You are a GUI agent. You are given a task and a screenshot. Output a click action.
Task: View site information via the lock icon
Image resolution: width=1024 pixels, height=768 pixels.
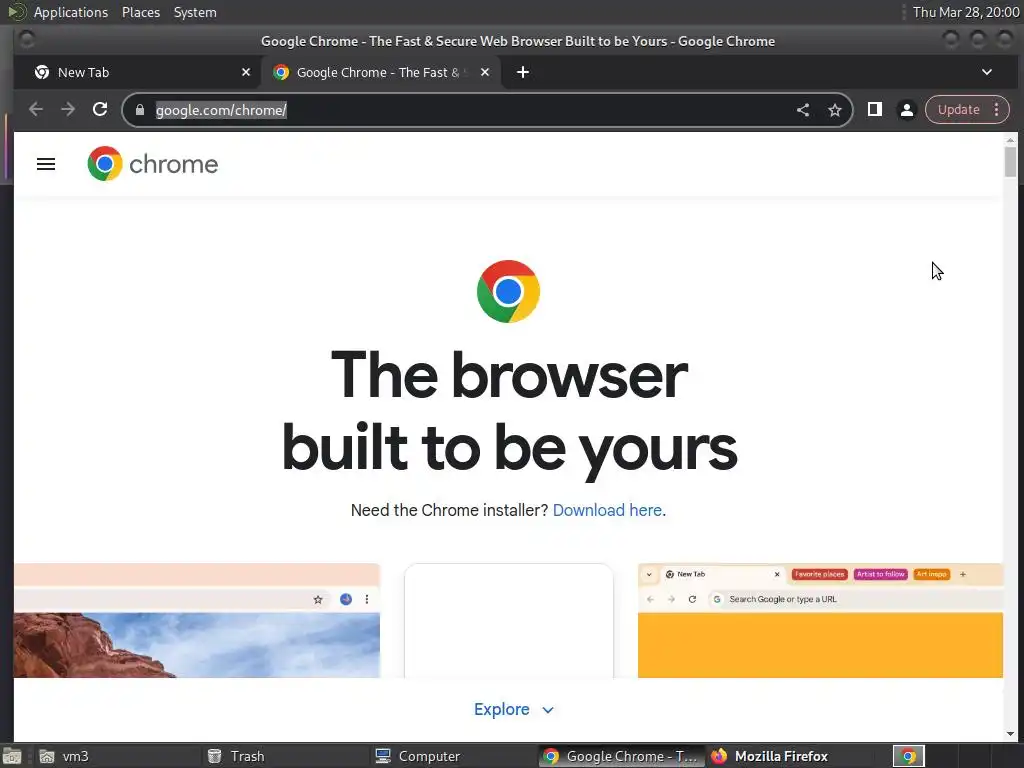tap(140, 110)
